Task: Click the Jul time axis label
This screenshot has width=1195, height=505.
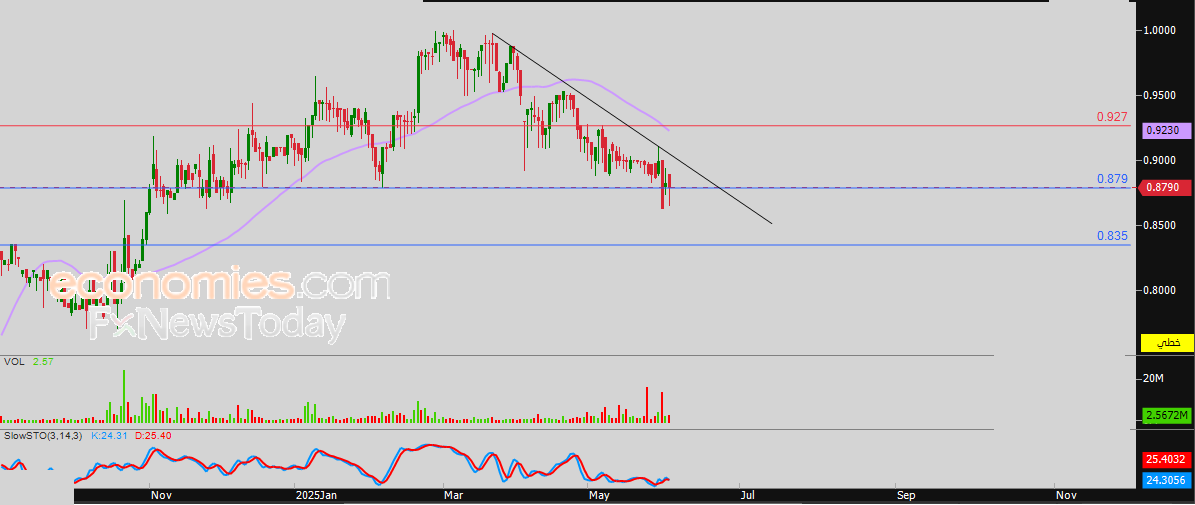Action: click(748, 496)
